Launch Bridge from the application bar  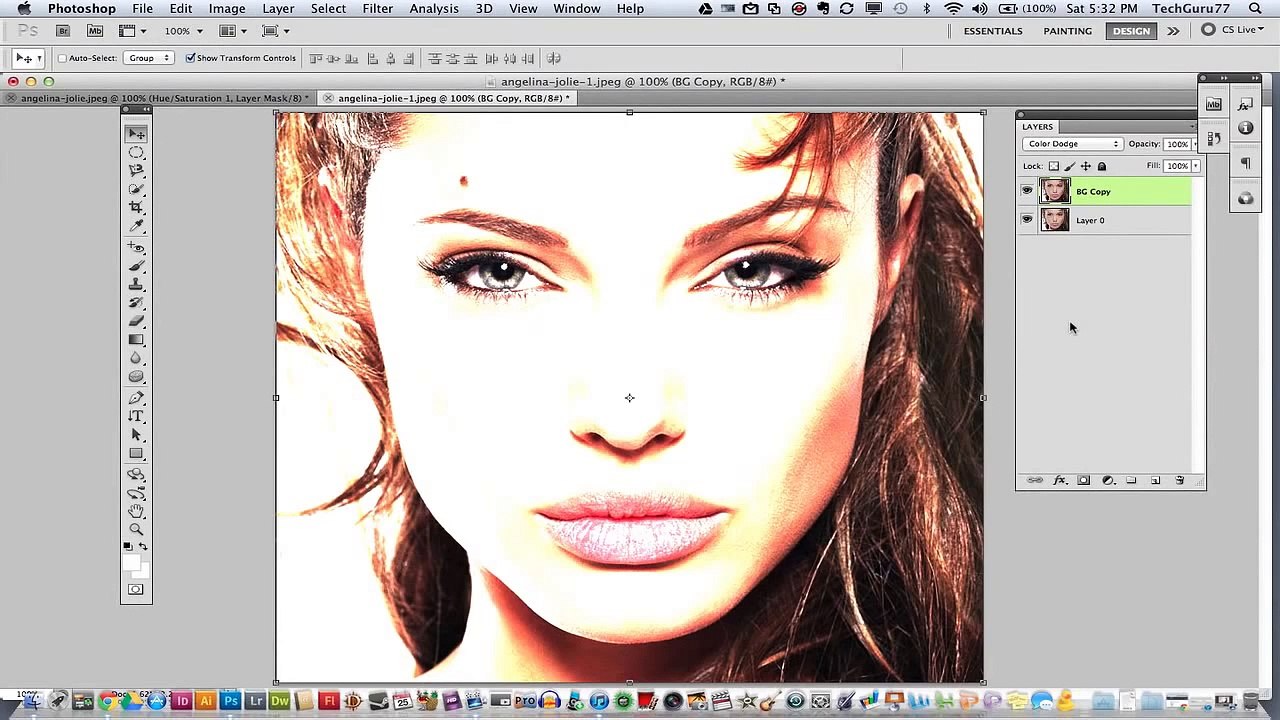[x=62, y=31]
